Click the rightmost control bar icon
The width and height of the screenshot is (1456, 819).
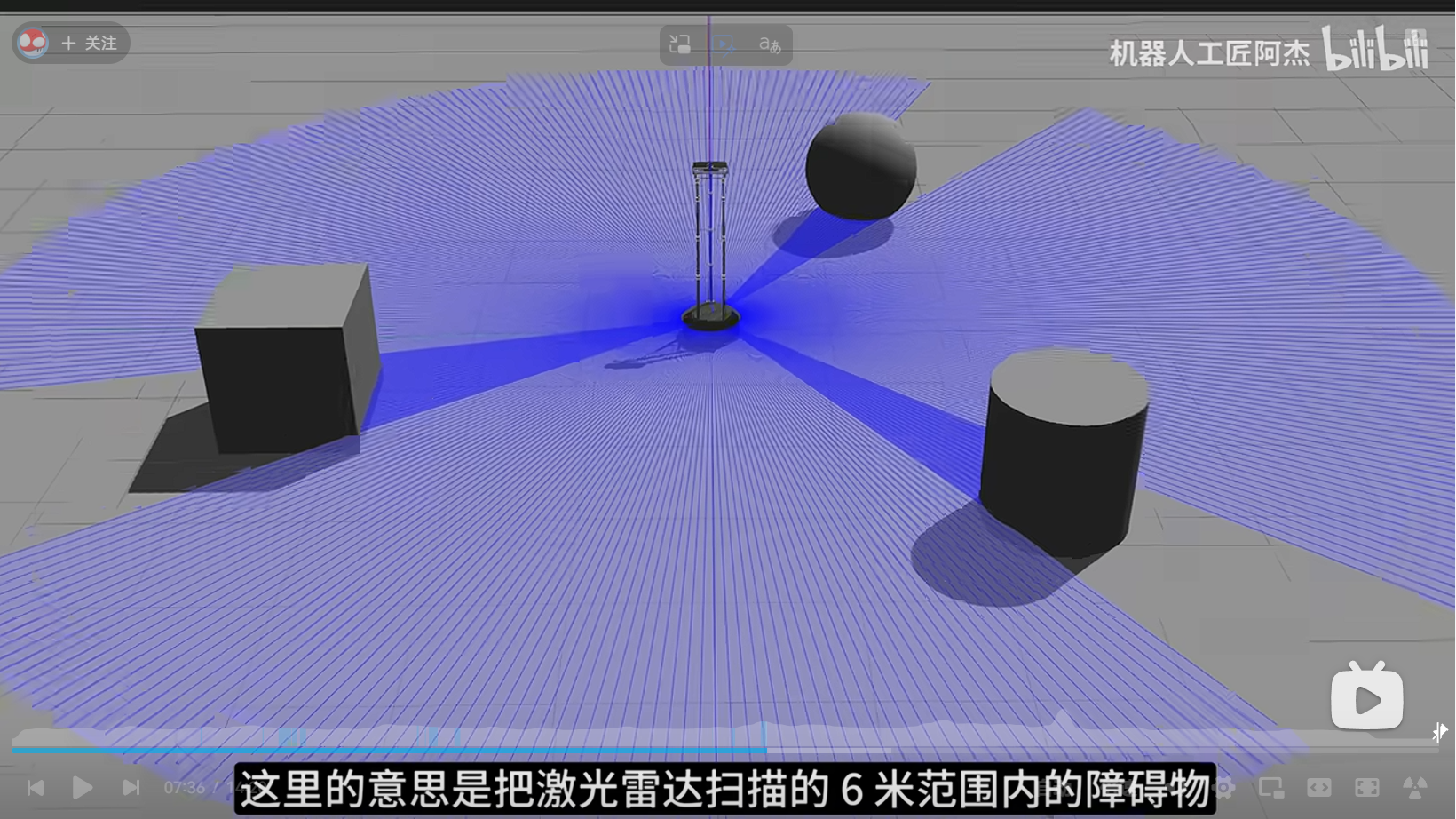click(1415, 787)
